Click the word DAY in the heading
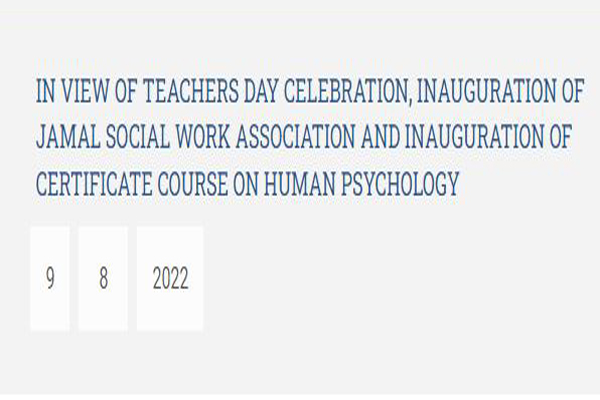 click(261, 91)
